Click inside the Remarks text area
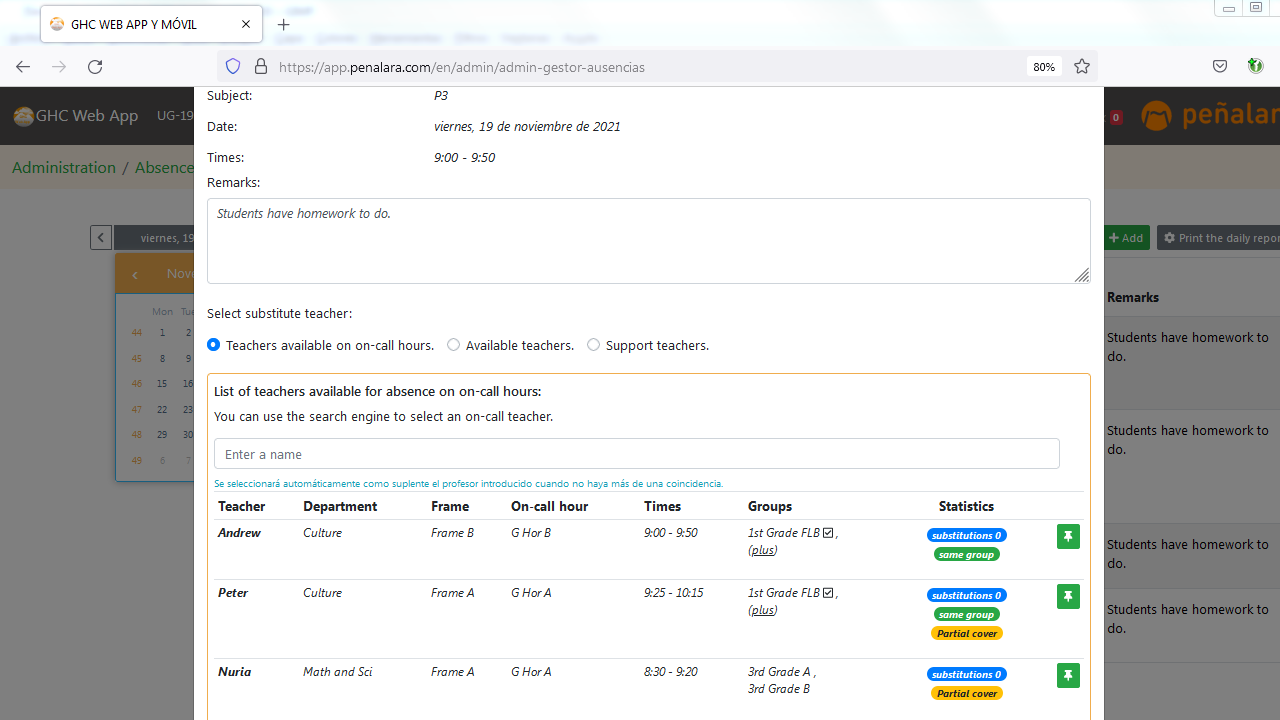 [648, 240]
